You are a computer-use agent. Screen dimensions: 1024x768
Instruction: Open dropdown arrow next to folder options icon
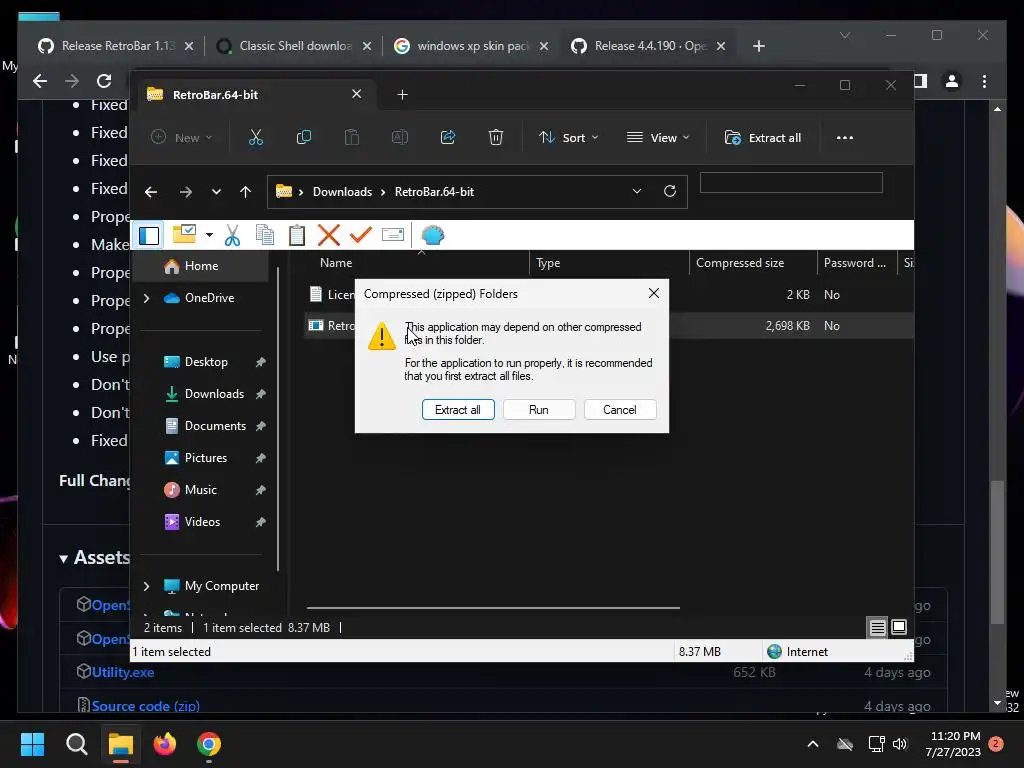[x=209, y=234]
